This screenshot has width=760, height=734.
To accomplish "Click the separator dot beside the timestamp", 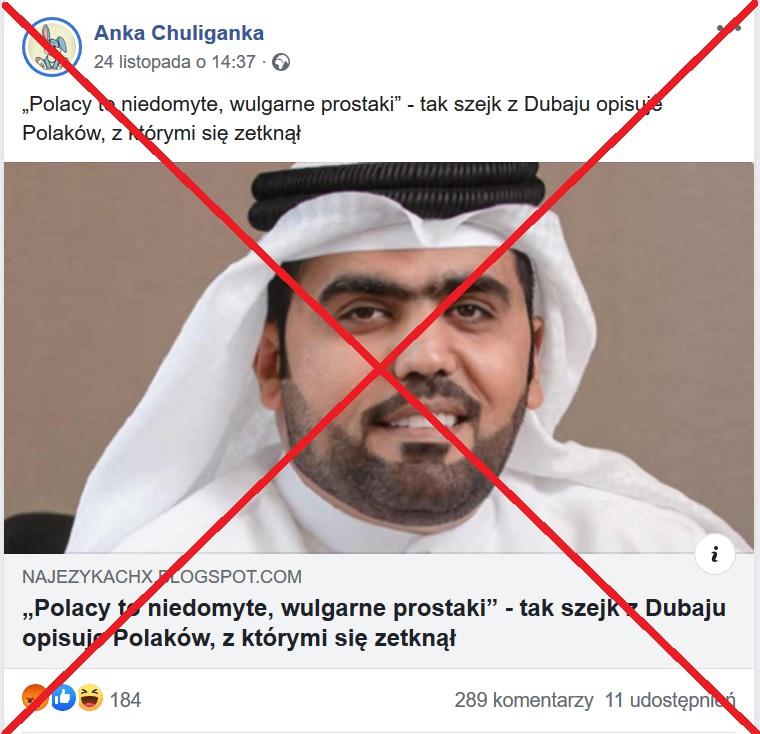I will point(264,63).
